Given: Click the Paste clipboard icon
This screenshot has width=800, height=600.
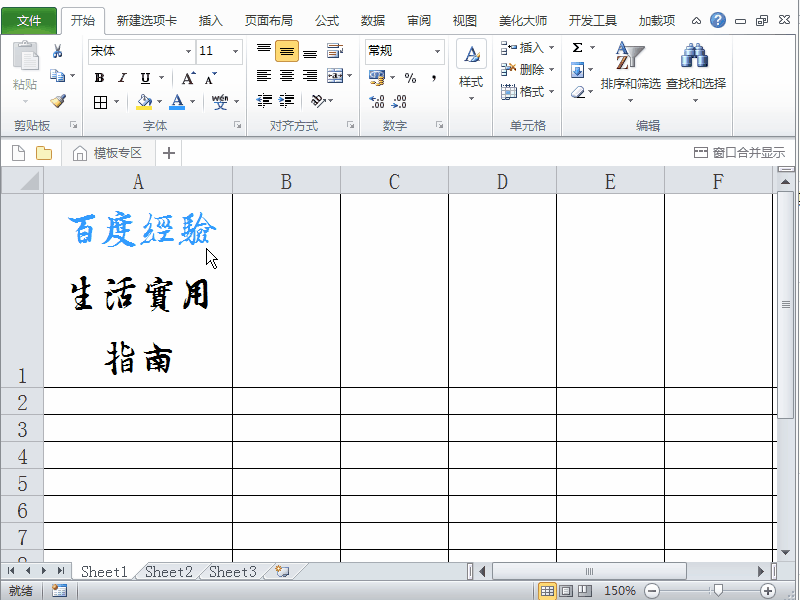Looking at the screenshot, I should coord(25,56).
